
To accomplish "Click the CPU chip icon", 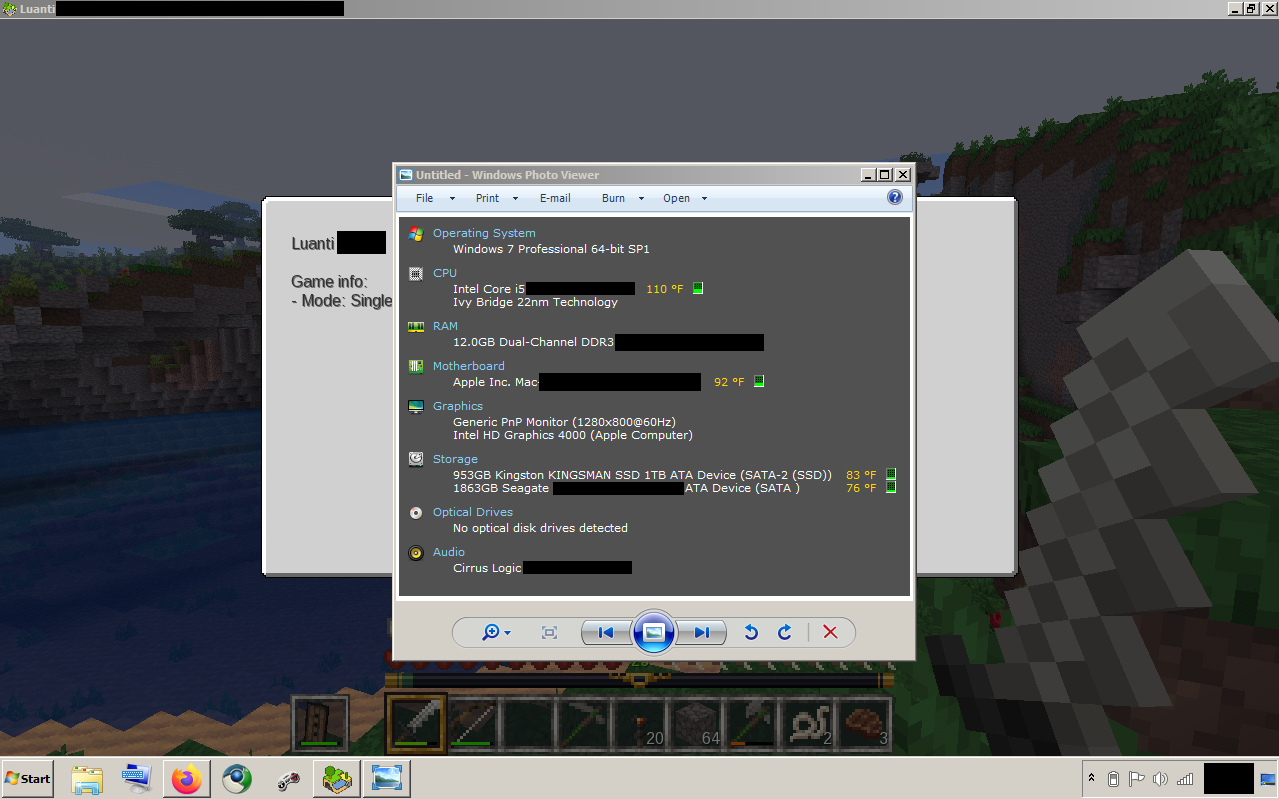I will coord(416,273).
